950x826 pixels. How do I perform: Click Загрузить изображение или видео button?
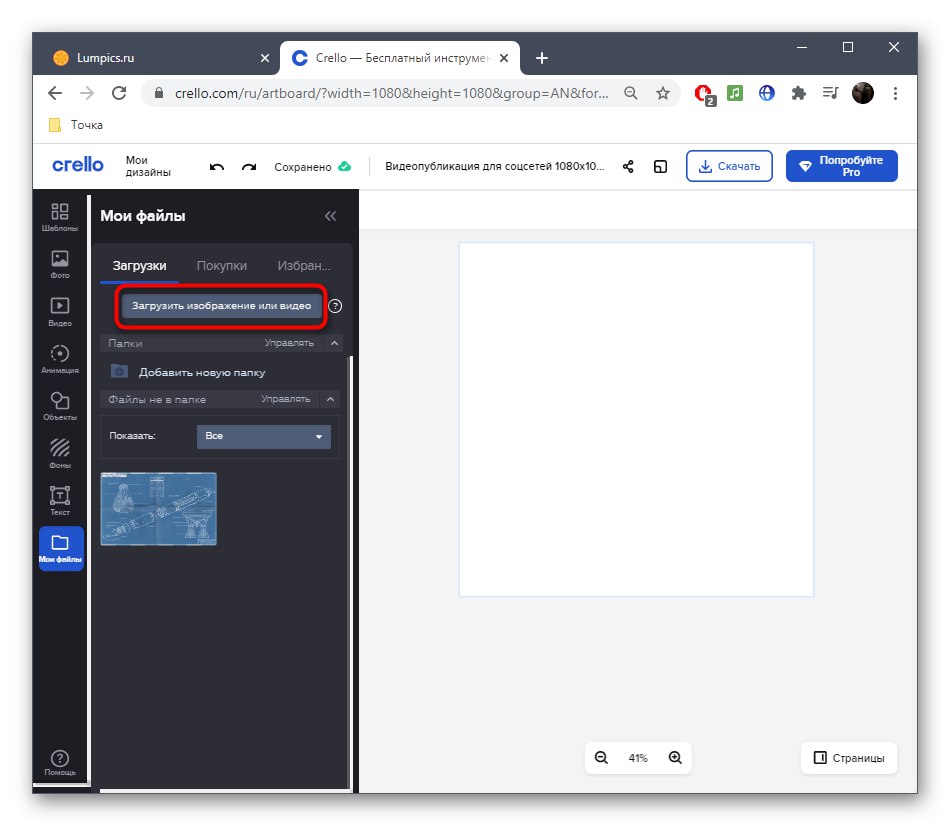(221, 306)
